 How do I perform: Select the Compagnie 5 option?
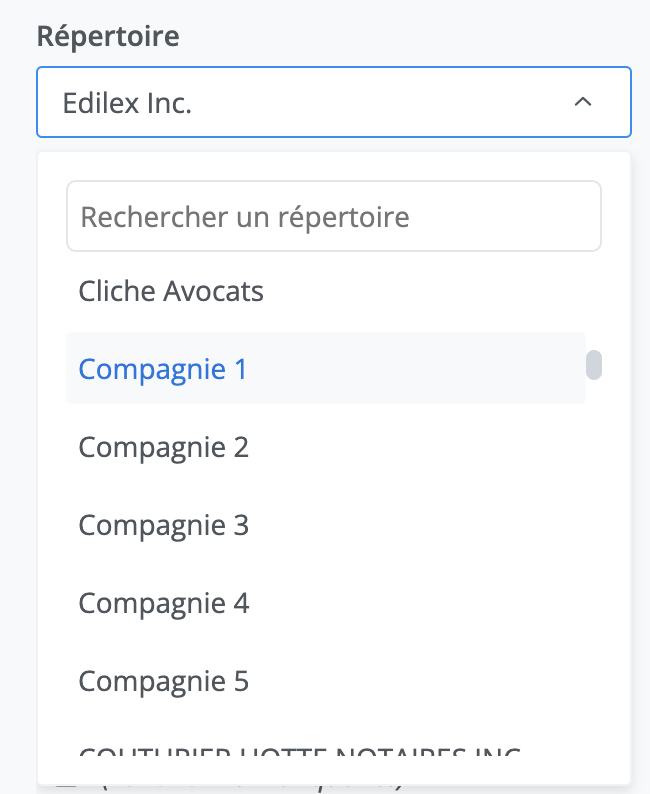(x=164, y=681)
